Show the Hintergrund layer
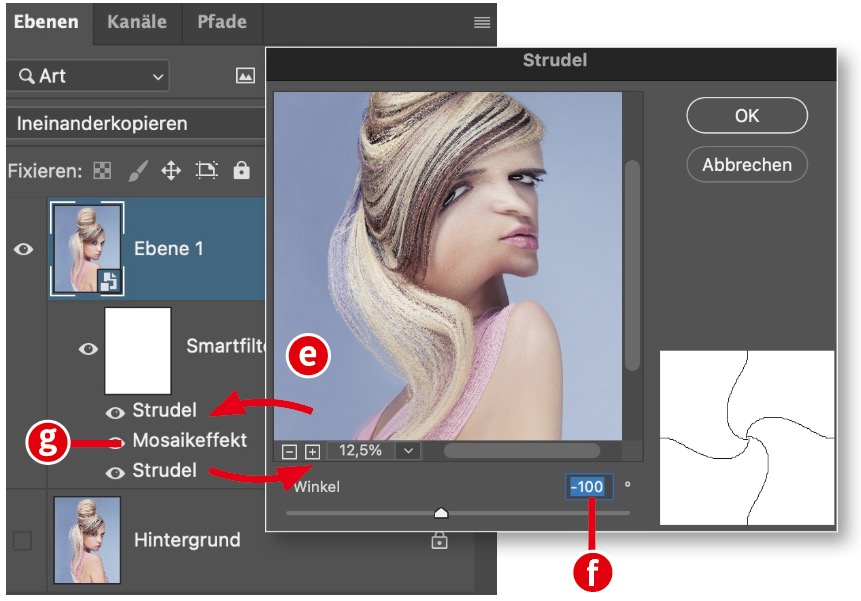861x601 pixels. tap(23, 541)
